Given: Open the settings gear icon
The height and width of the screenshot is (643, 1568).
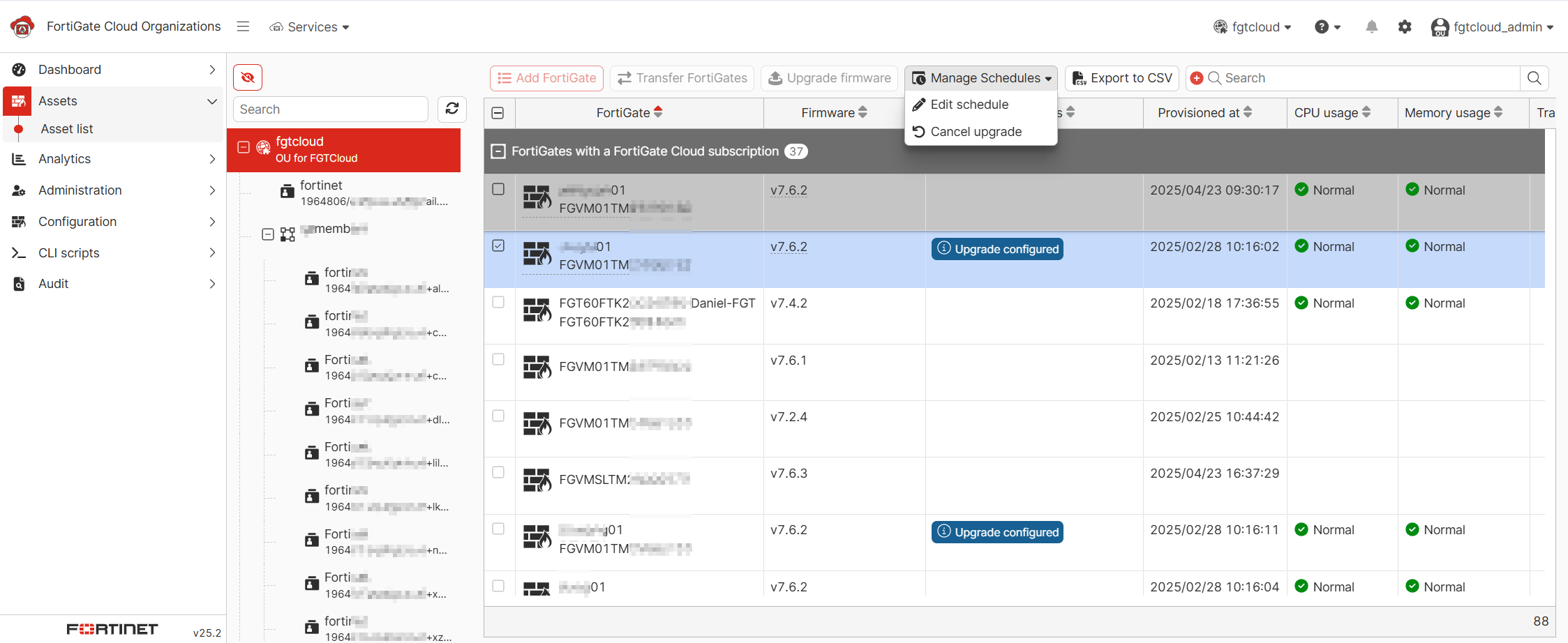Looking at the screenshot, I should click(x=1405, y=27).
